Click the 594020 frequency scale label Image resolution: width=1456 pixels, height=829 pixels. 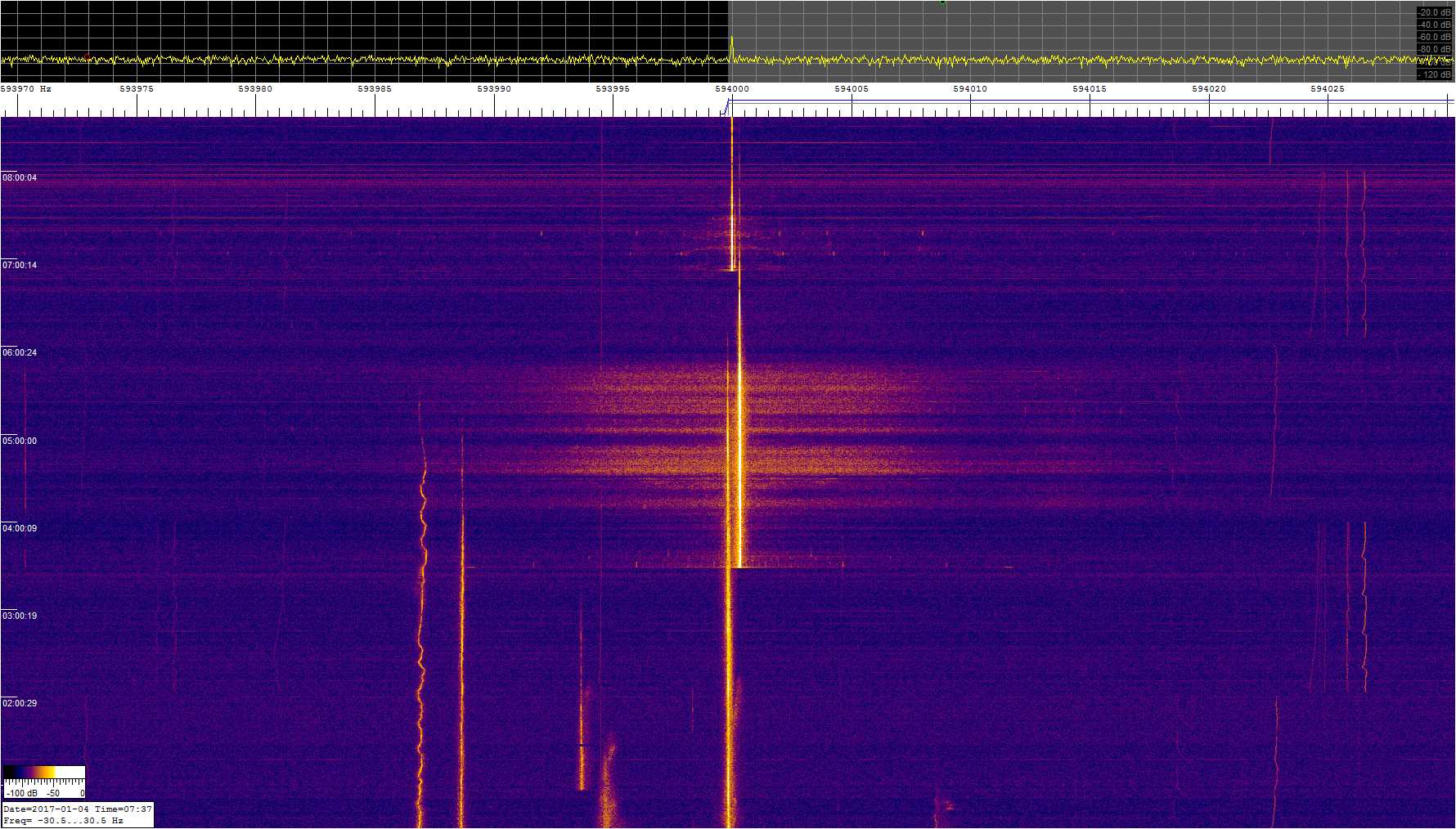(1209, 88)
